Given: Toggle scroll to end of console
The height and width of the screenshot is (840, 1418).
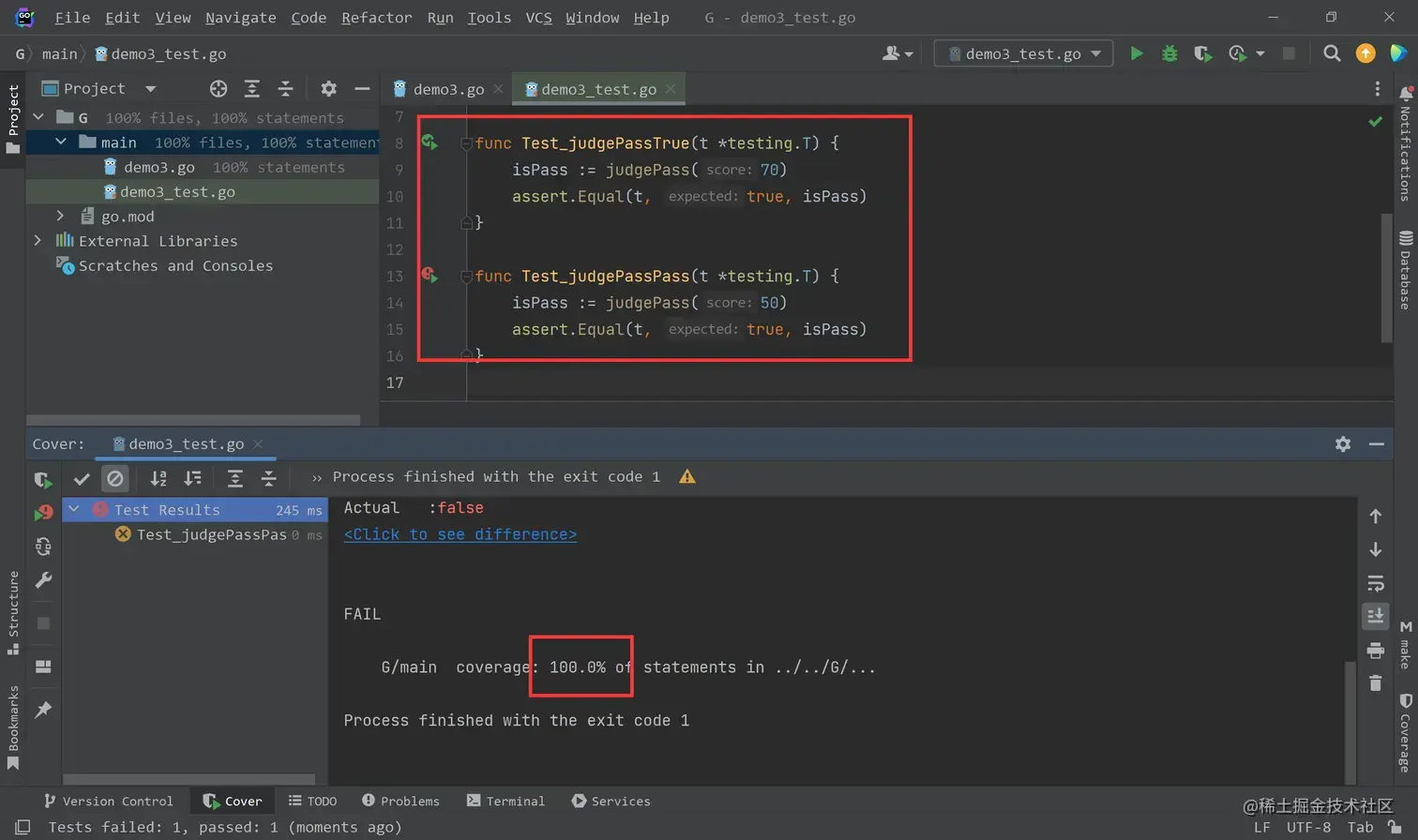Looking at the screenshot, I should click(1375, 616).
